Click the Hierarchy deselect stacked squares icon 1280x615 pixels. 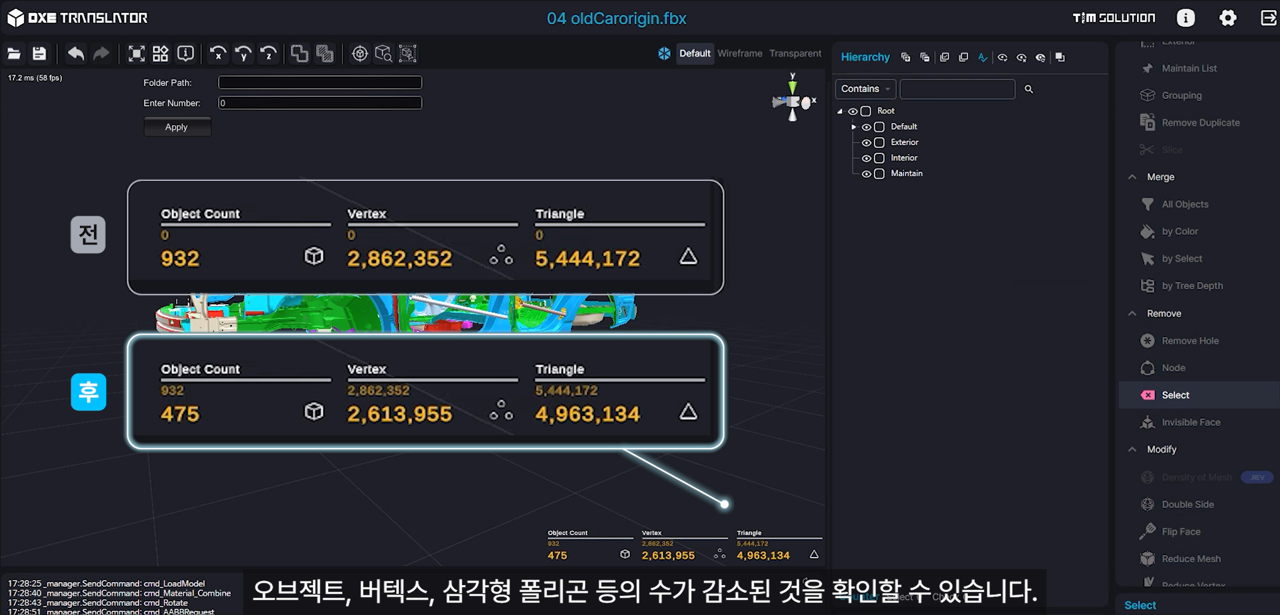coord(963,58)
